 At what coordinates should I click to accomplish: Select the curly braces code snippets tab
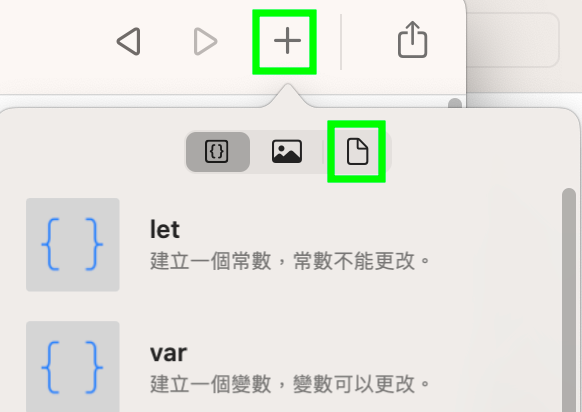(217, 151)
